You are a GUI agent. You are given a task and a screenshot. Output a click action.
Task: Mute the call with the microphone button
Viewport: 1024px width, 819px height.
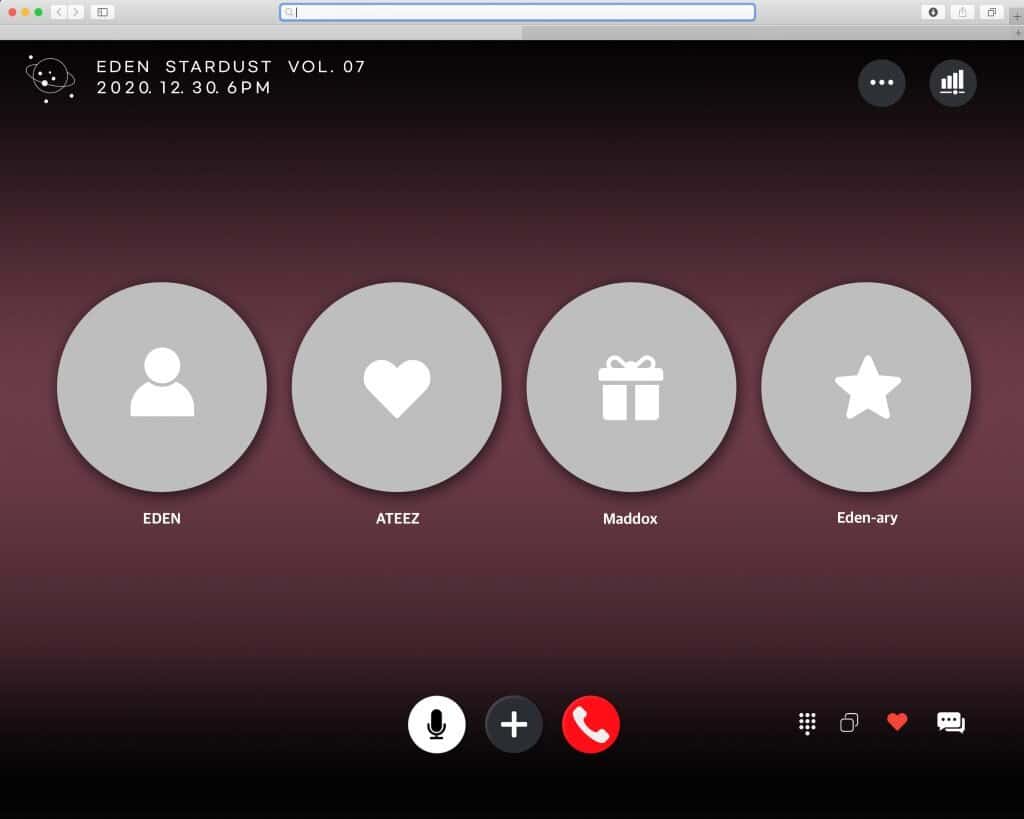click(x=436, y=724)
